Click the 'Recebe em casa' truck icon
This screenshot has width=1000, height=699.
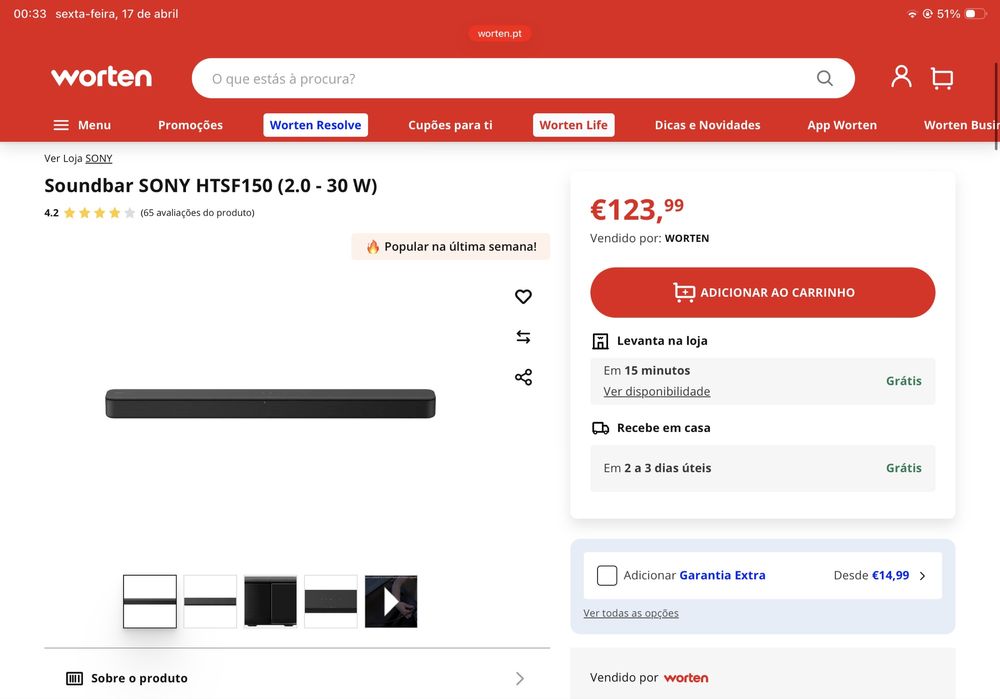pos(600,428)
